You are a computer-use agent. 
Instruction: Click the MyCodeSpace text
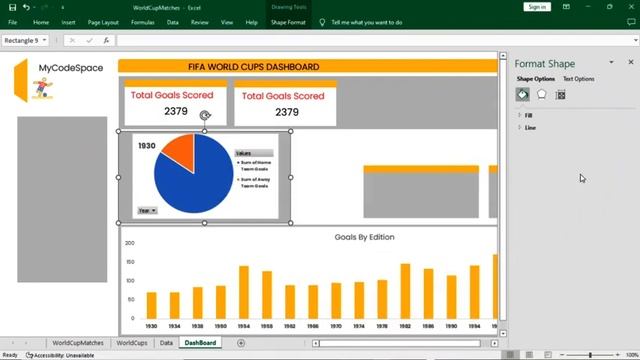click(71, 68)
